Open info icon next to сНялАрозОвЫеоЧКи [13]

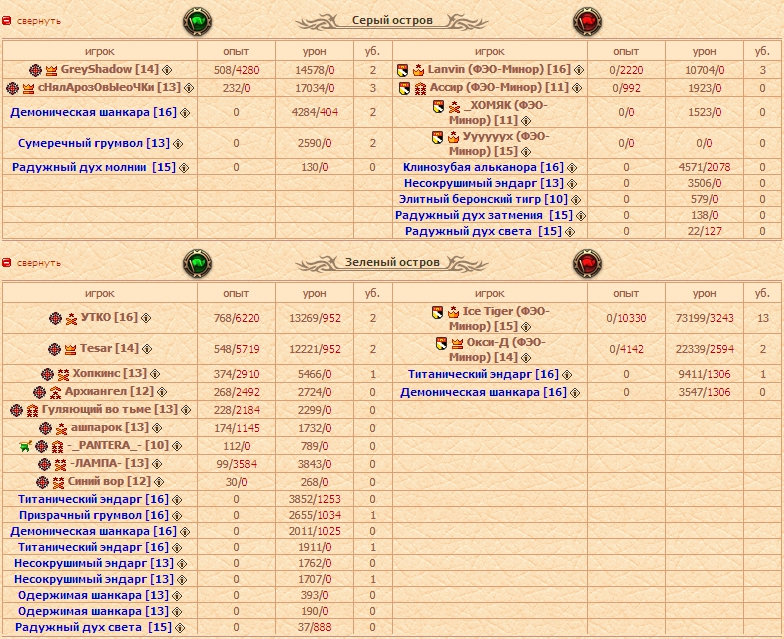click(189, 88)
